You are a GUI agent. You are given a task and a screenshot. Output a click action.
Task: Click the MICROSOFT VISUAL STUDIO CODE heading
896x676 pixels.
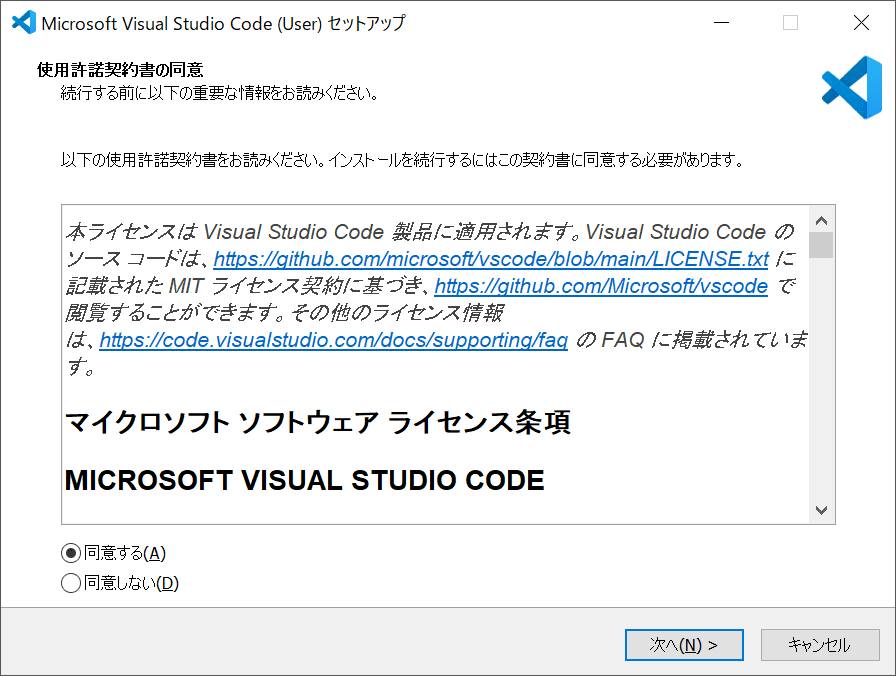(305, 479)
